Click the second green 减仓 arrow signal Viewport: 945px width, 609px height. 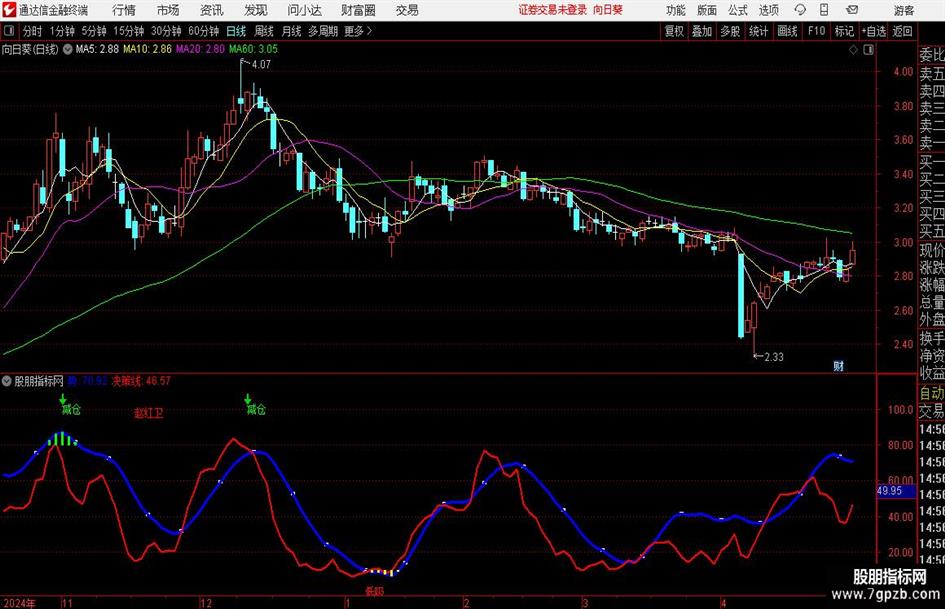click(x=248, y=399)
